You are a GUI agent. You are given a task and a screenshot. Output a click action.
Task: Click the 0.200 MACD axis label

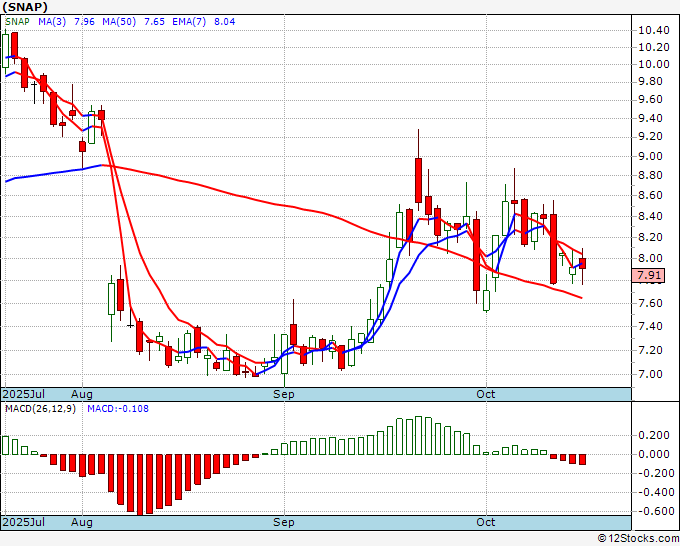(x=653, y=435)
